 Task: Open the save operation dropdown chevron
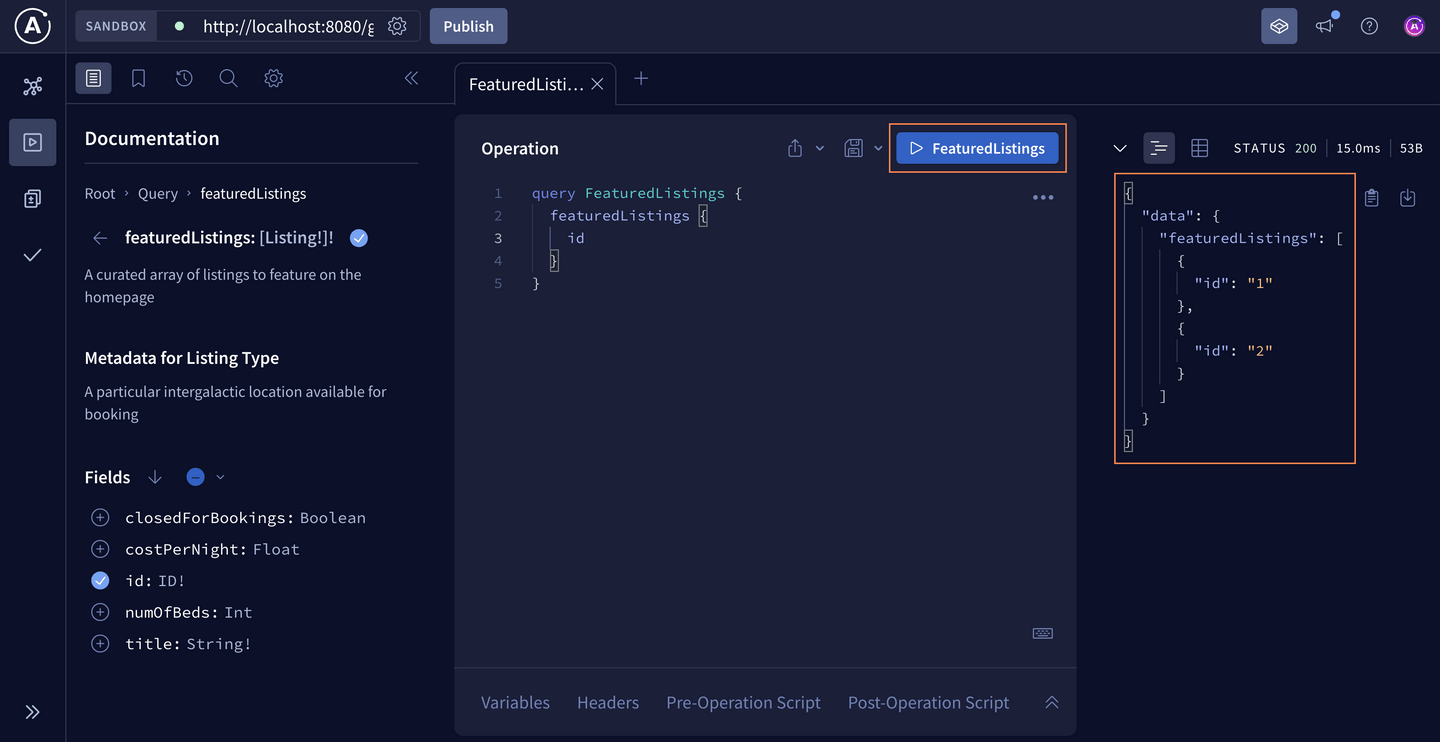pyautogui.click(x=878, y=147)
